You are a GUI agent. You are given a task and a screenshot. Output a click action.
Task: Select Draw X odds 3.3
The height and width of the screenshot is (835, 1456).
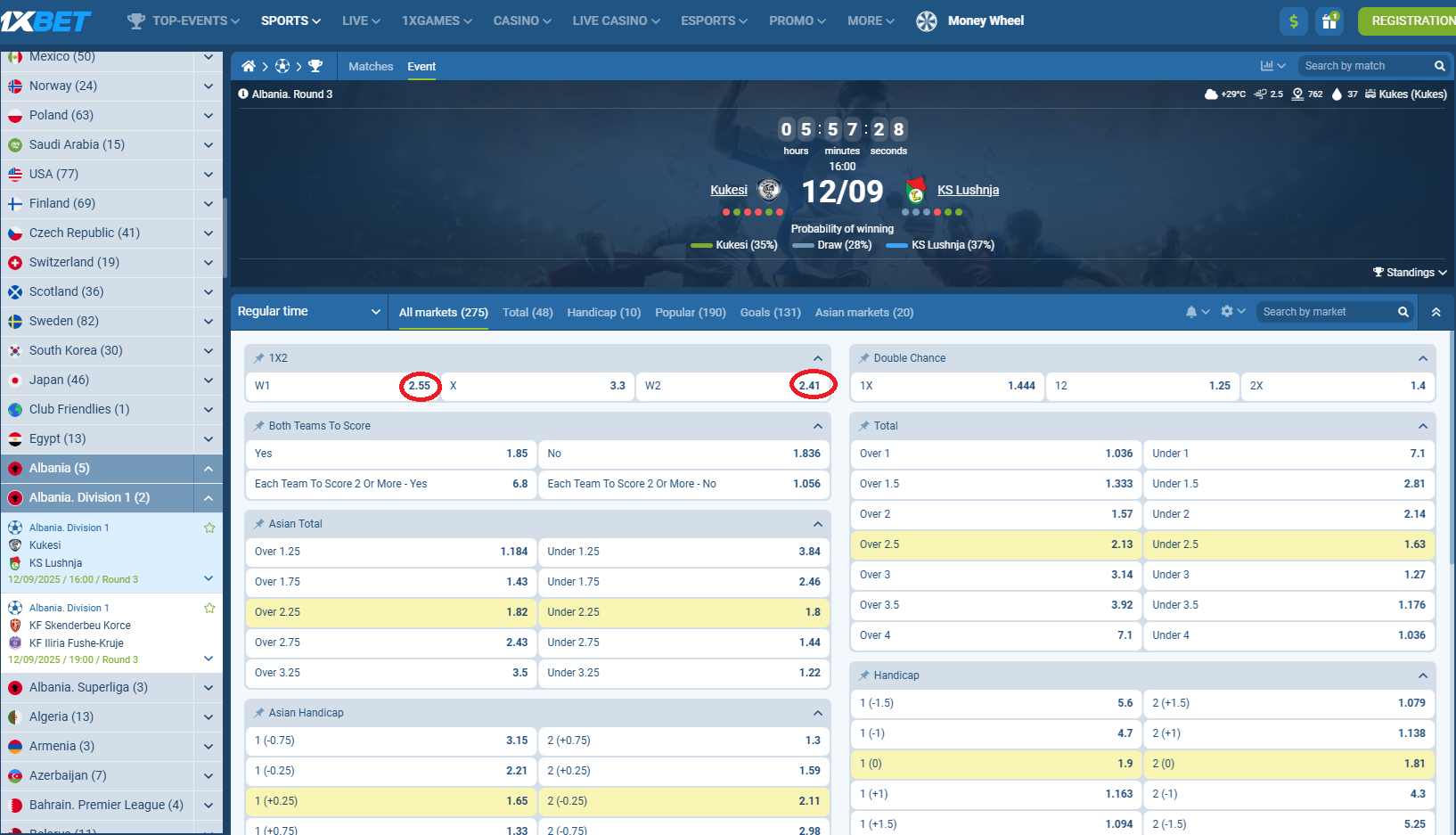(537, 386)
